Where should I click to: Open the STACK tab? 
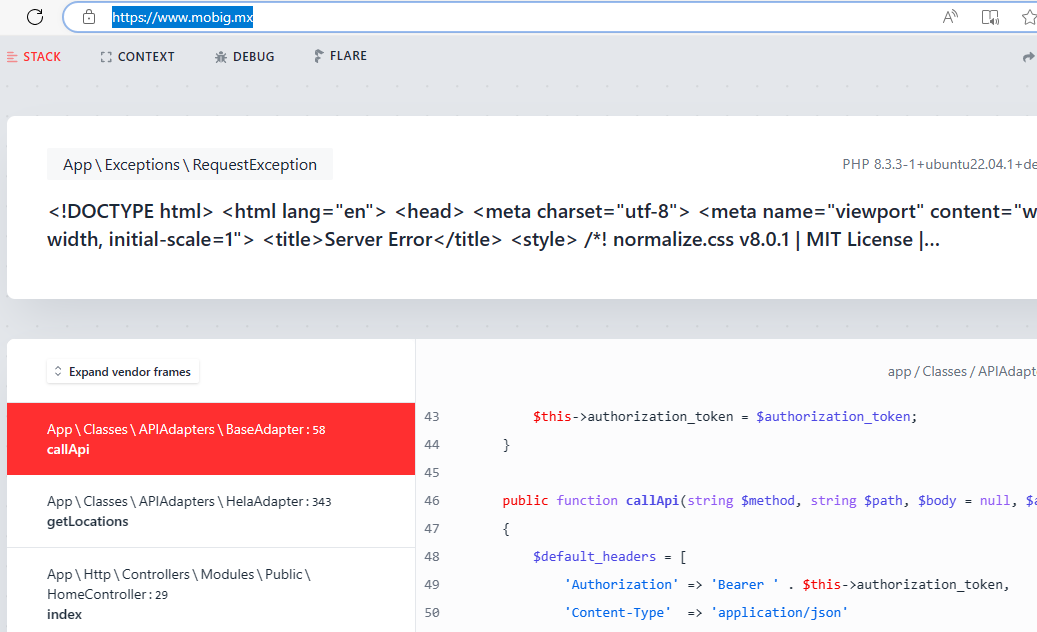click(x=34, y=57)
